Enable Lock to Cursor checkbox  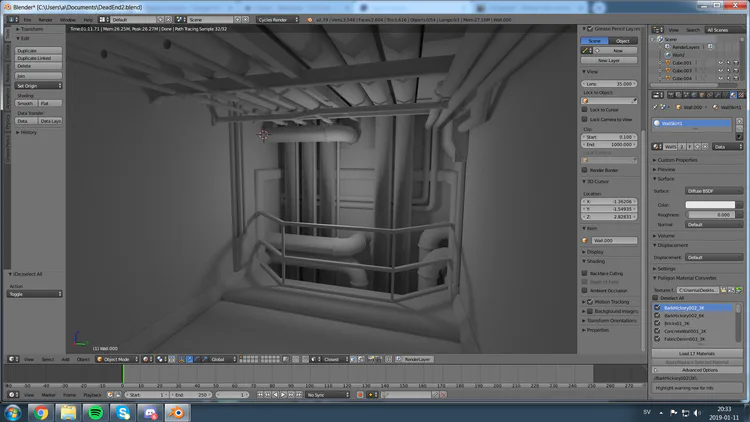point(585,110)
